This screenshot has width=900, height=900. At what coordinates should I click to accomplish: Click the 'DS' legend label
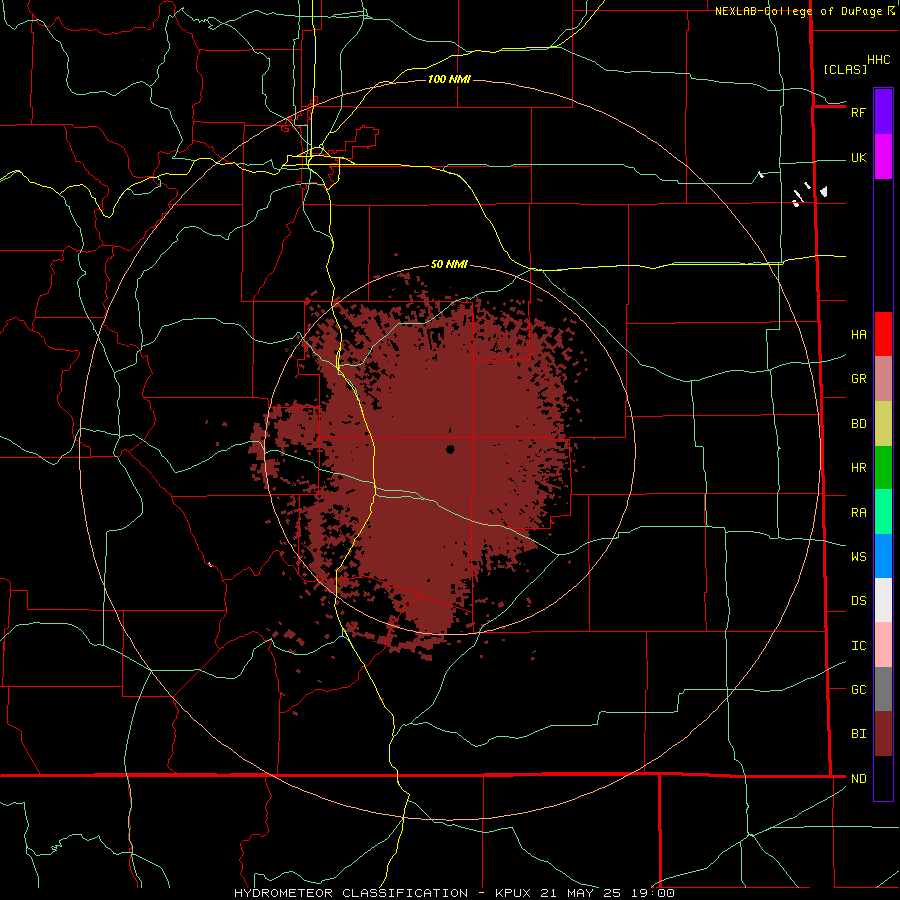click(x=858, y=601)
